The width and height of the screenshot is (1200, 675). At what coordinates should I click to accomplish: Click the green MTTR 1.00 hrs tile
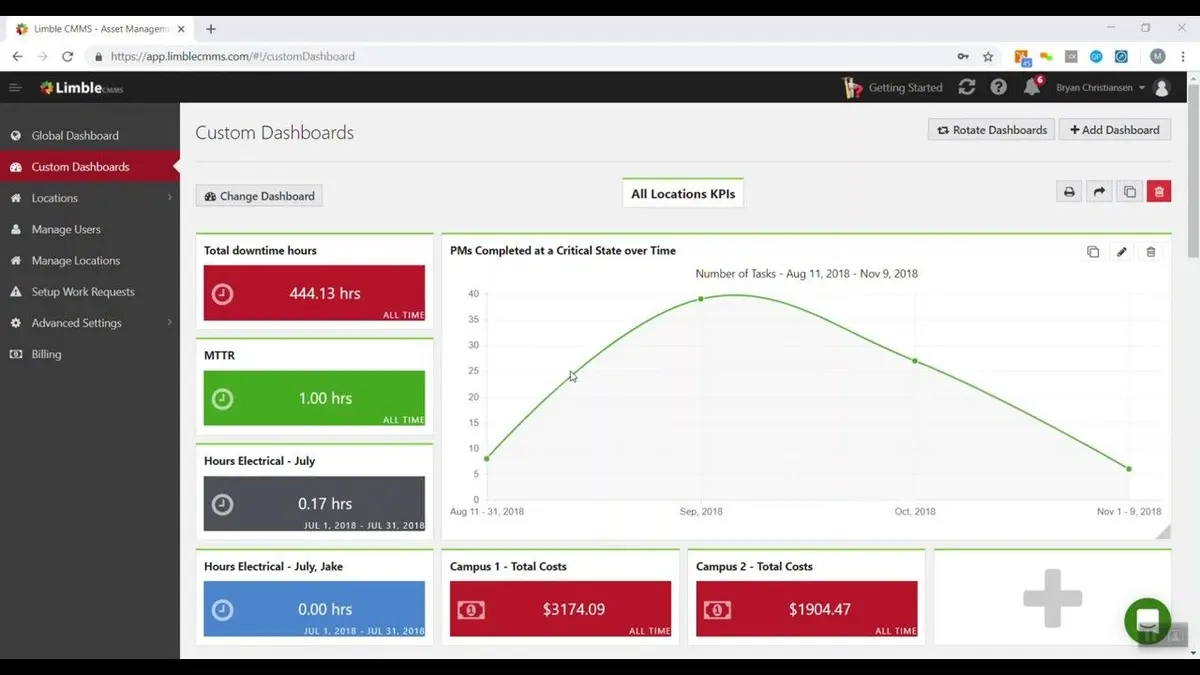314,398
